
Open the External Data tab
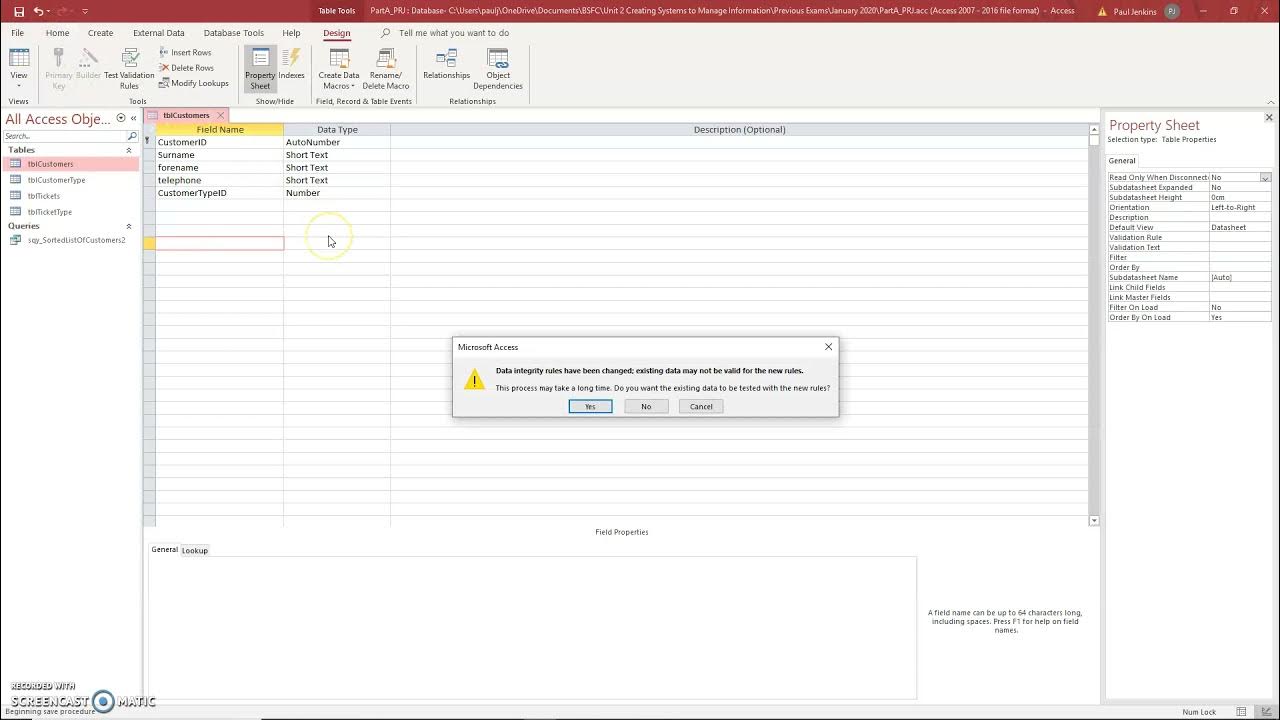click(x=159, y=33)
